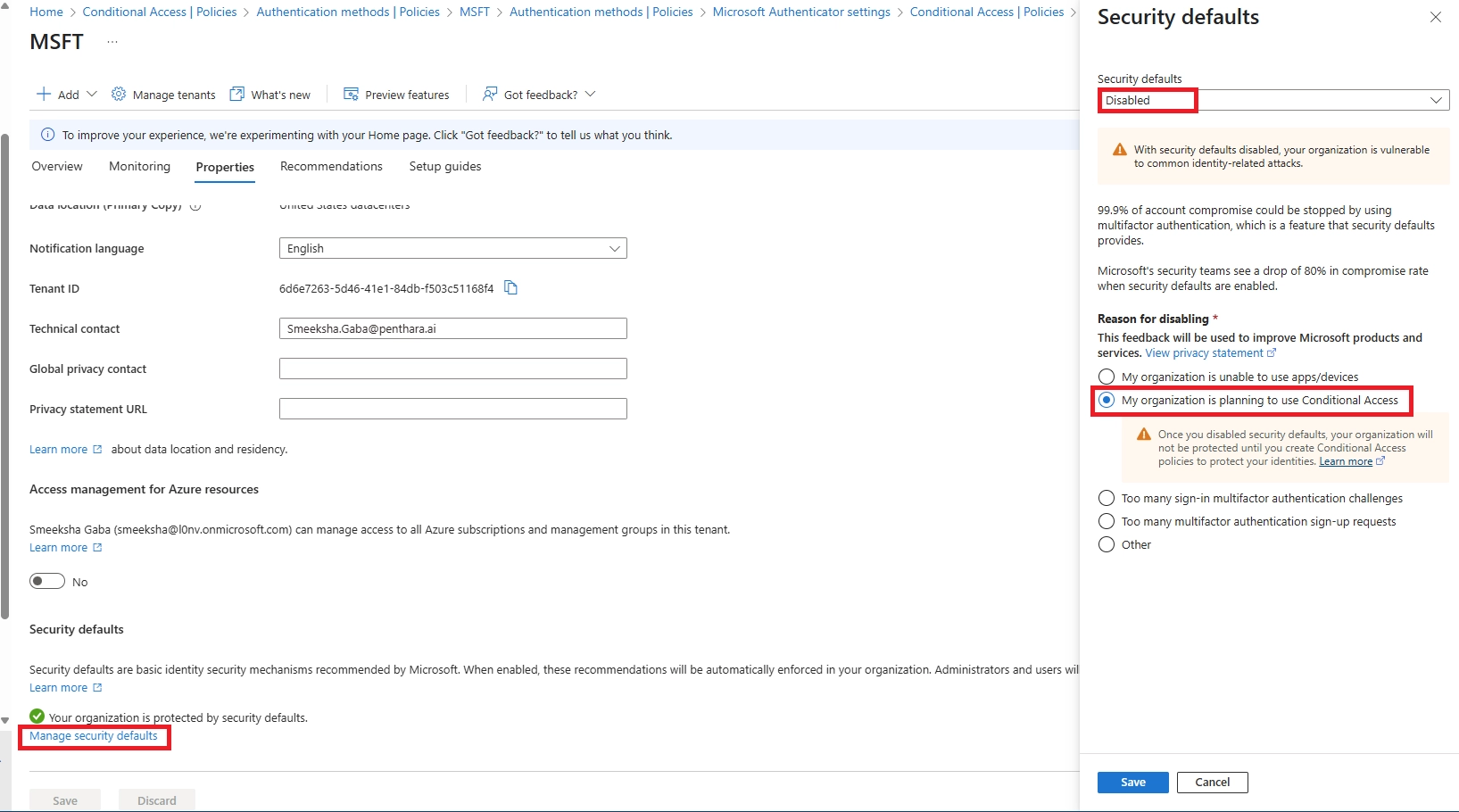Switch to the Monitoring tab
1459x812 pixels.
139,166
